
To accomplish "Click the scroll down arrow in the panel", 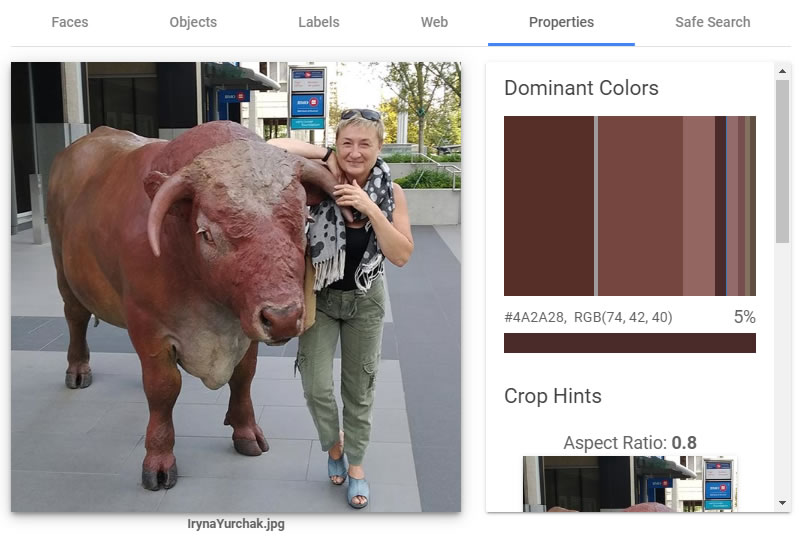I will click(x=782, y=503).
